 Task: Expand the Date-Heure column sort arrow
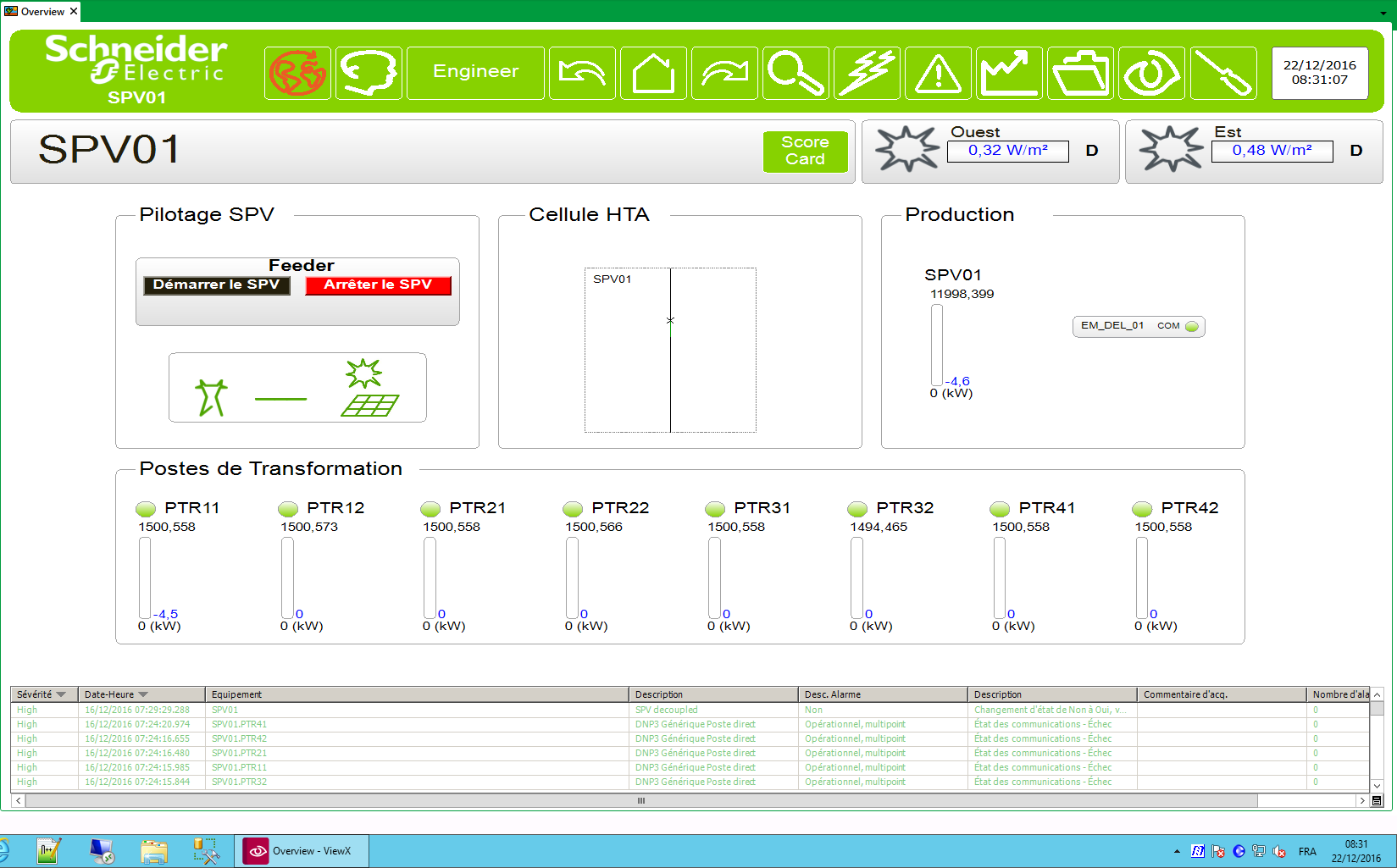(143, 694)
